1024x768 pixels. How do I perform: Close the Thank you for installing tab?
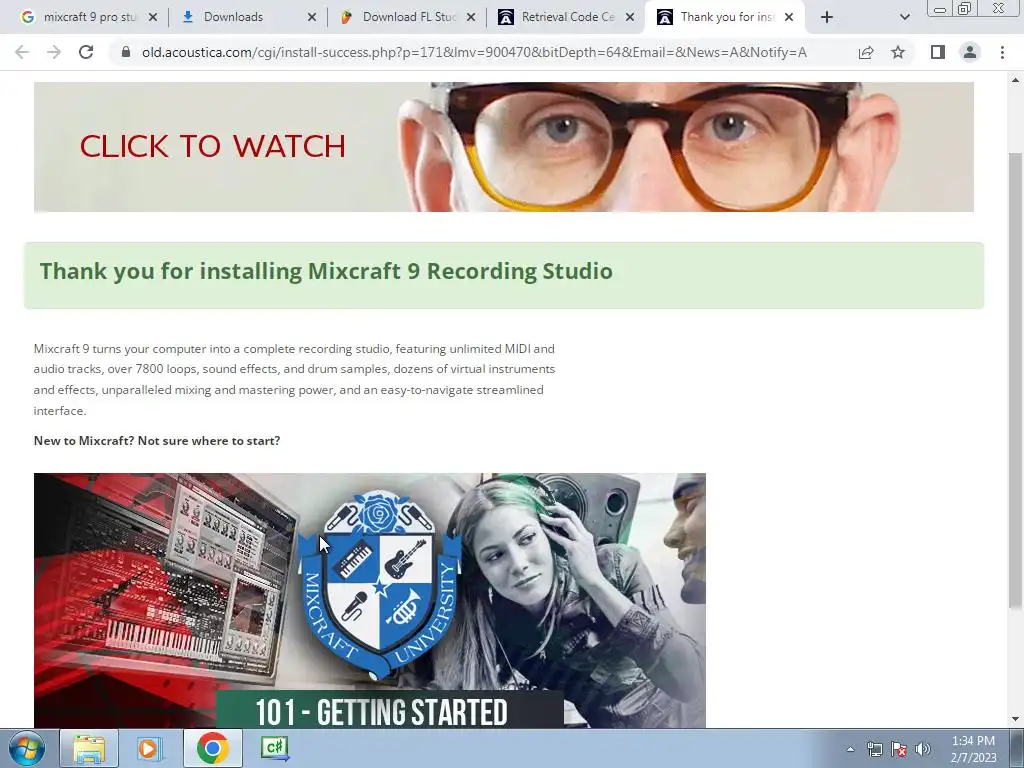coord(789,18)
